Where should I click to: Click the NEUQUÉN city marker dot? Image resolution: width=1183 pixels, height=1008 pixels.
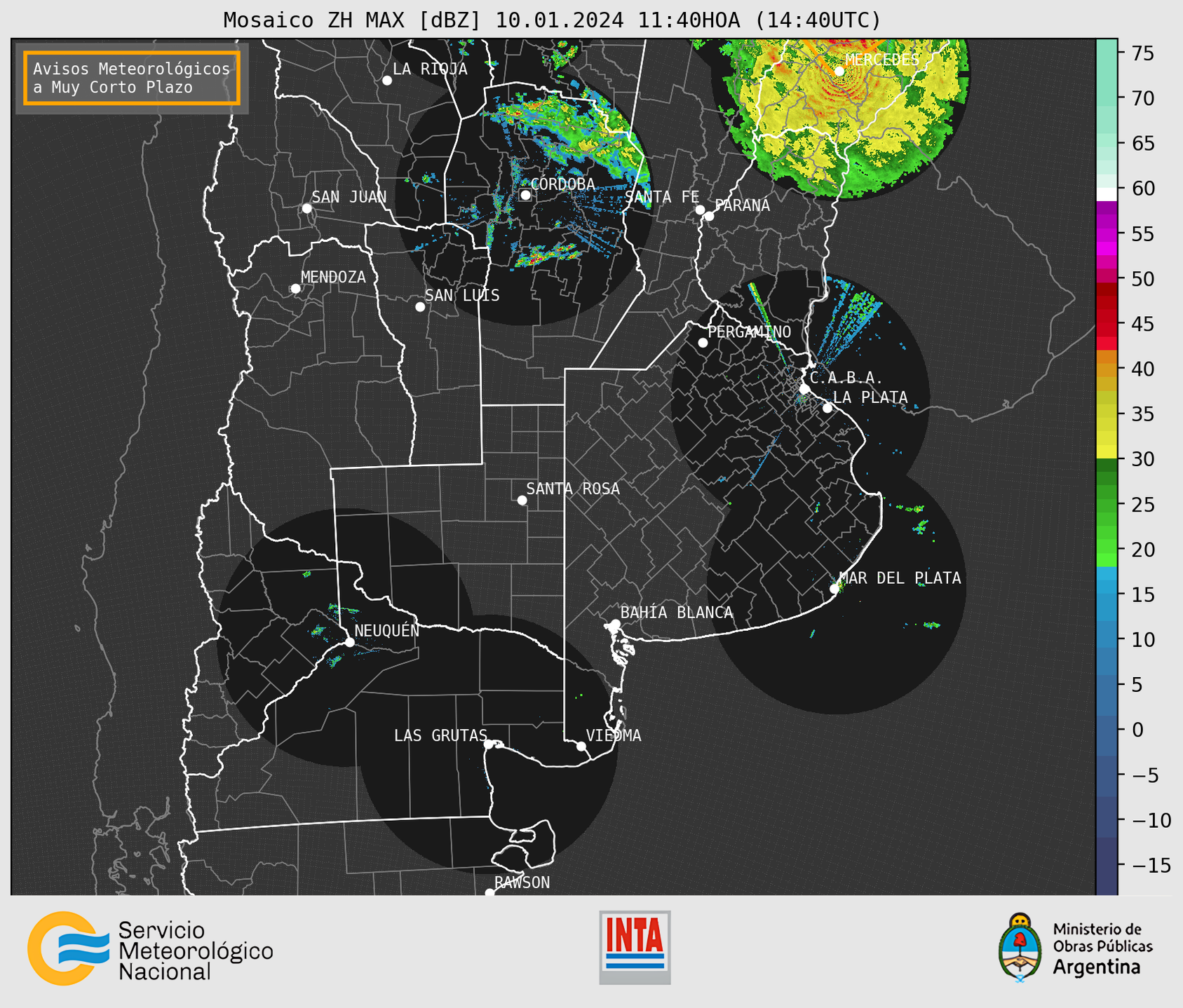[x=349, y=642]
